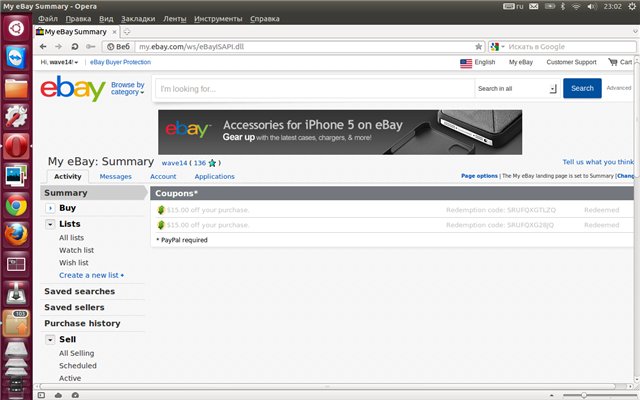Open Browse by category dropdown
The height and width of the screenshot is (400, 640).
[128, 88]
